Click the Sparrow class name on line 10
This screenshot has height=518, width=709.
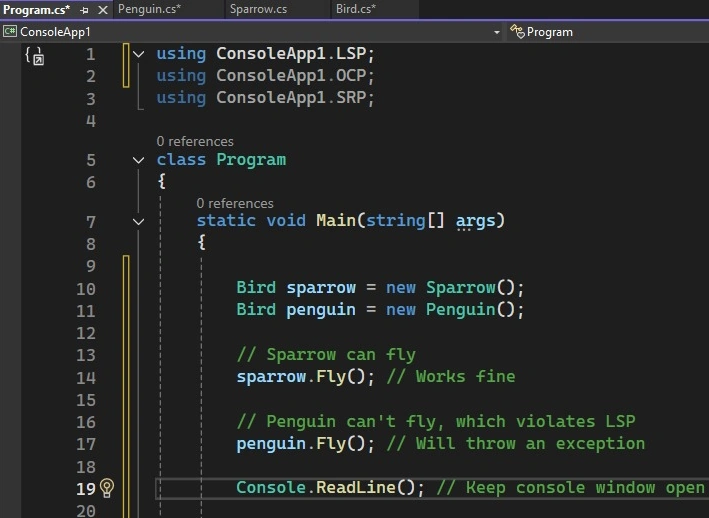461,287
